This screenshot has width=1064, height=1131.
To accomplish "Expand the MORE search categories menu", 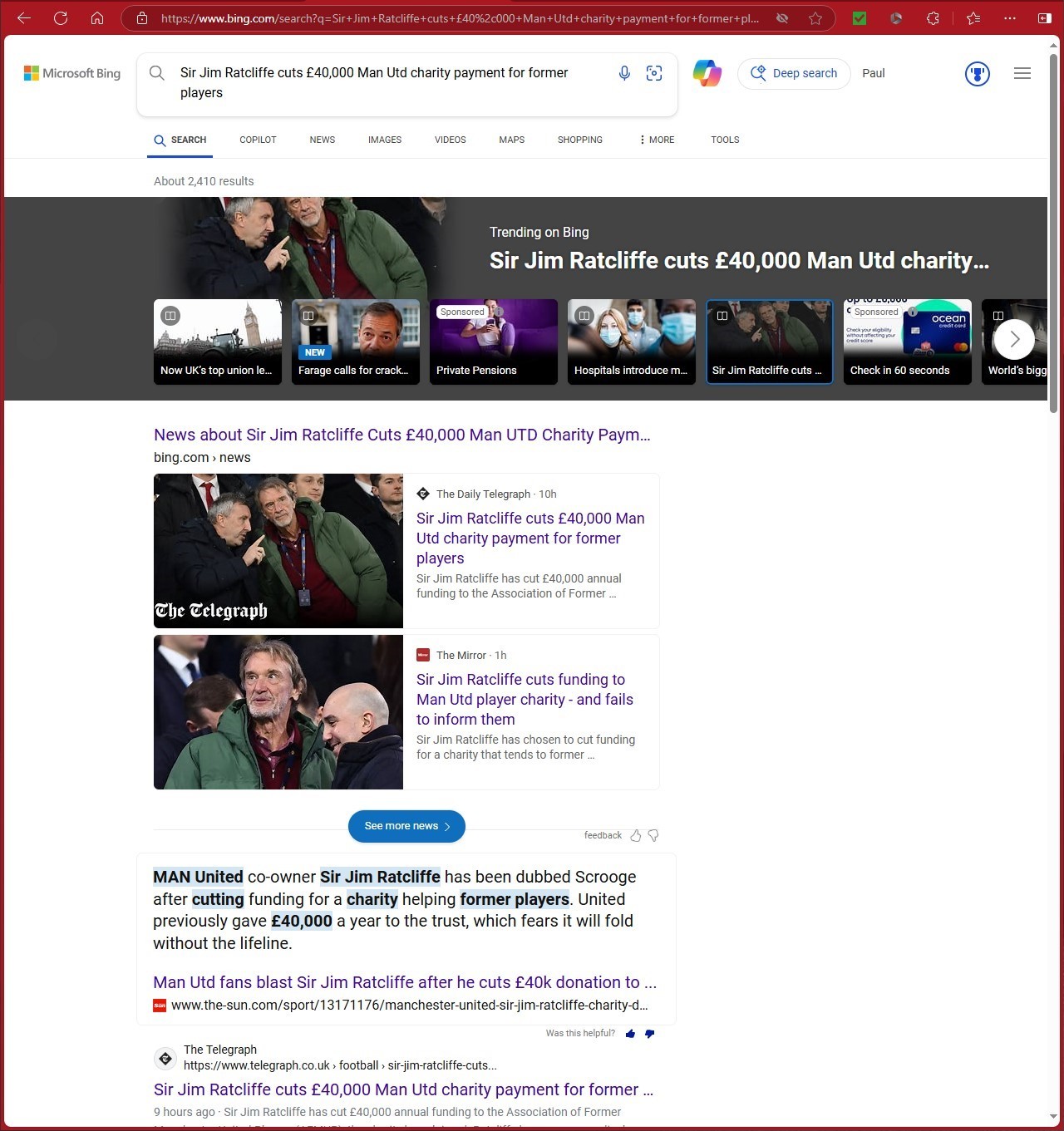I will click(x=657, y=140).
